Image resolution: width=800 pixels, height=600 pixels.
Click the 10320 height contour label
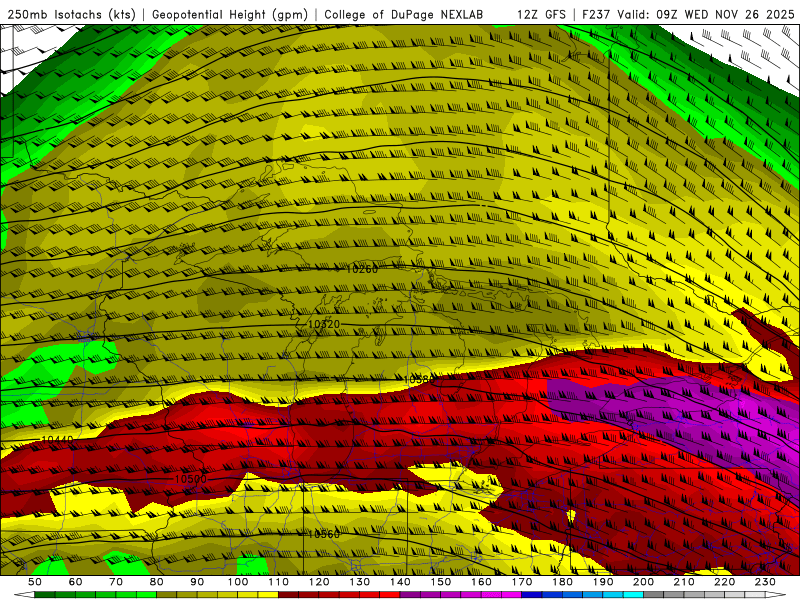point(323,324)
